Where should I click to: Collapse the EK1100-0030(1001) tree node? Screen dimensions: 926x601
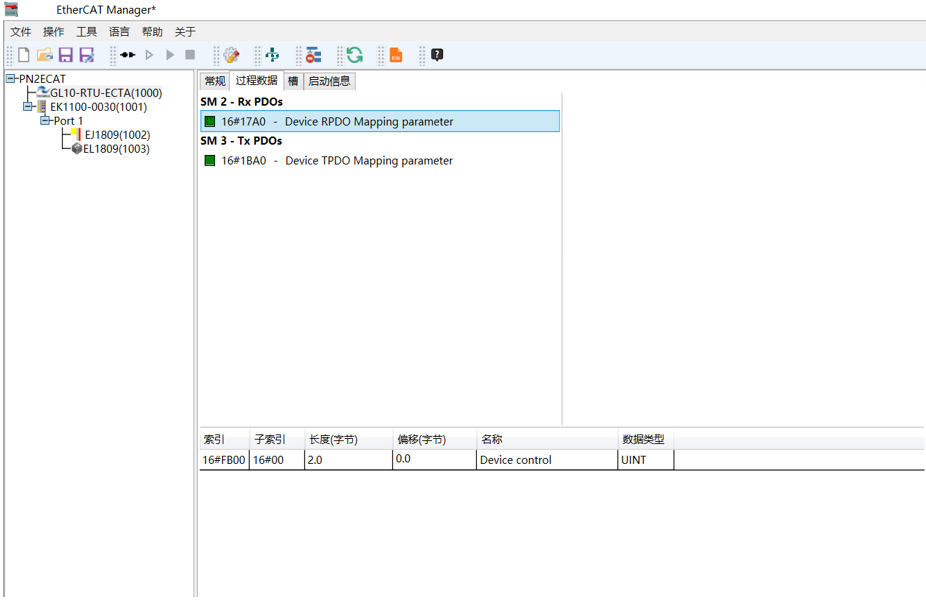28,107
